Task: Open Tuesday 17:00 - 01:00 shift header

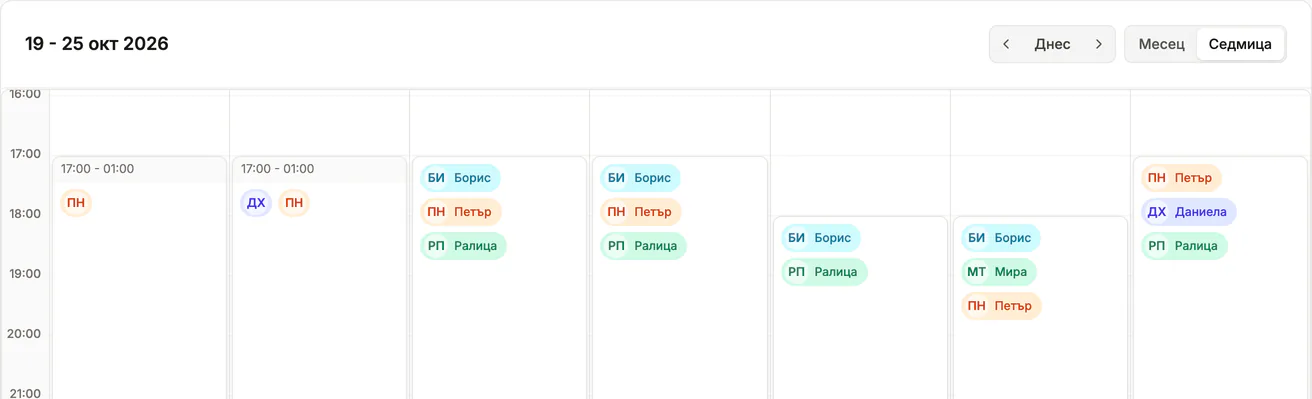Action: point(320,169)
